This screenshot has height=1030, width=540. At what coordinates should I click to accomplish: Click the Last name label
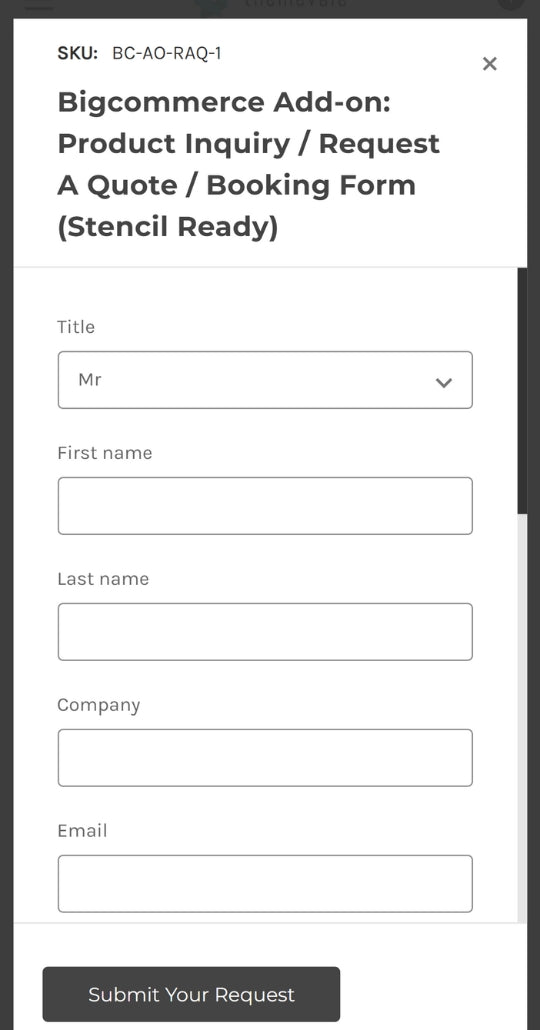coord(103,579)
